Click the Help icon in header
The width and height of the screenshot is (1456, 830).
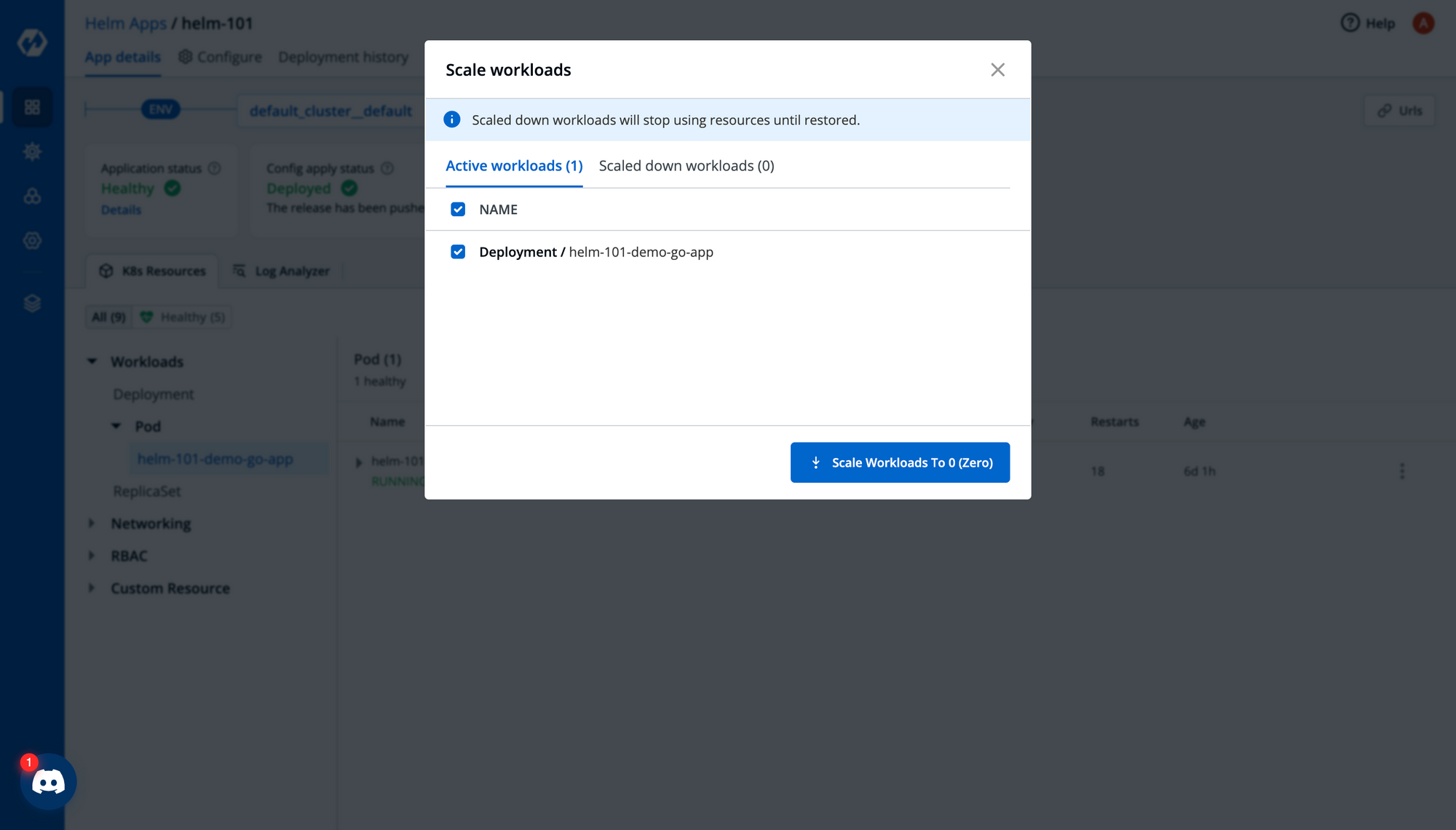pos(1350,23)
